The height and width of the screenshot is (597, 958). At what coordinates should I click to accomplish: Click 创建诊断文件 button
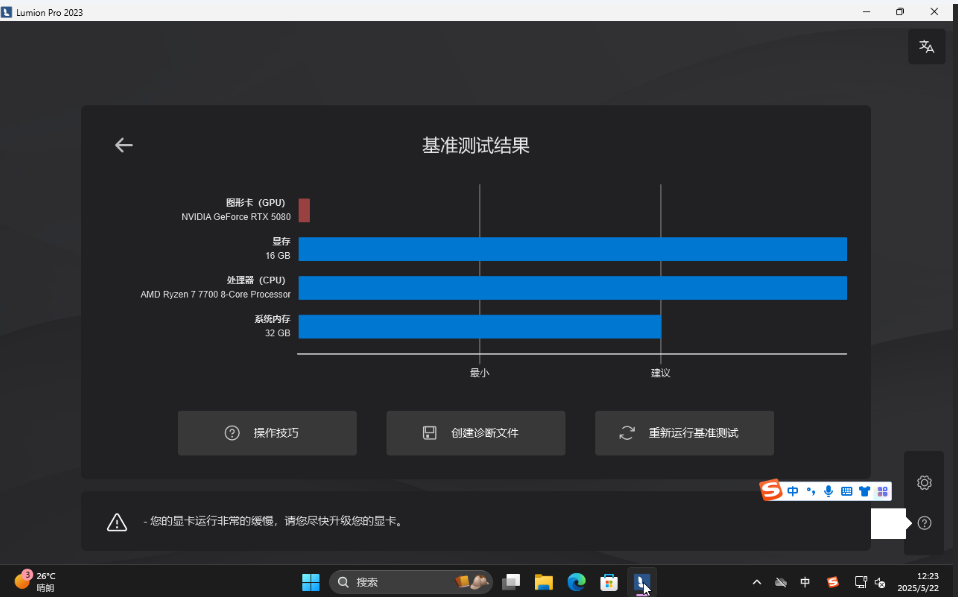click(476, 433)
